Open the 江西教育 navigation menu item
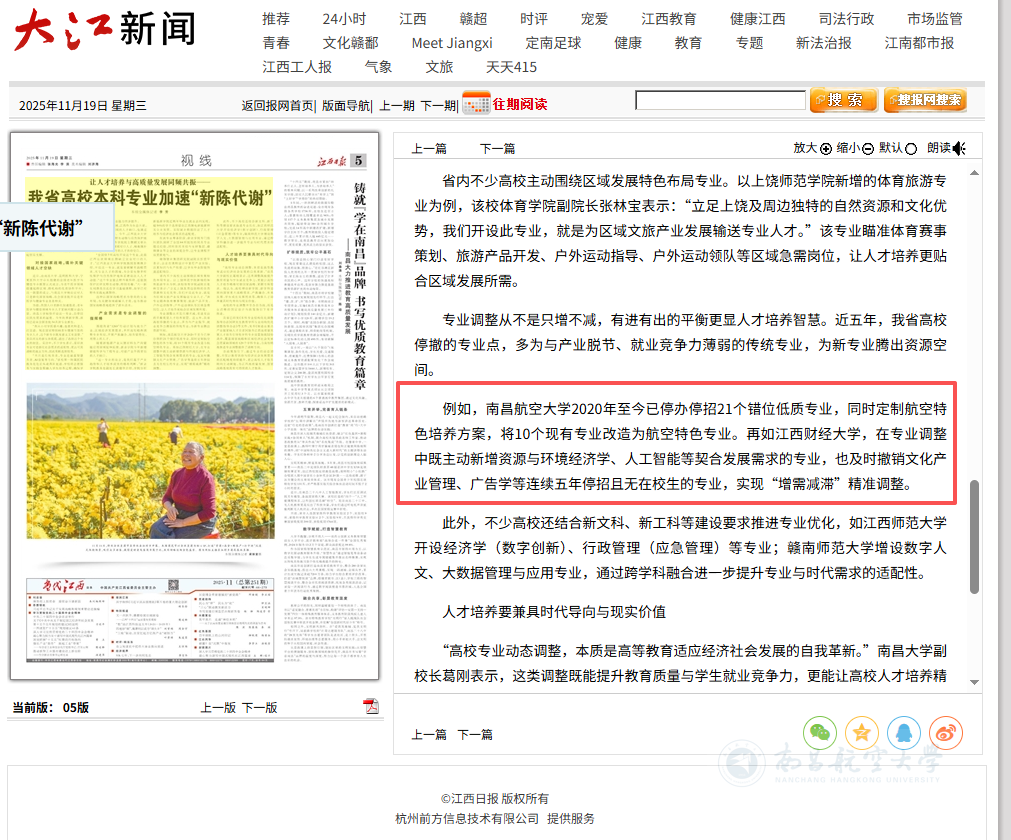This screenshot has height=840, width=1011. [x=669, y=19]
